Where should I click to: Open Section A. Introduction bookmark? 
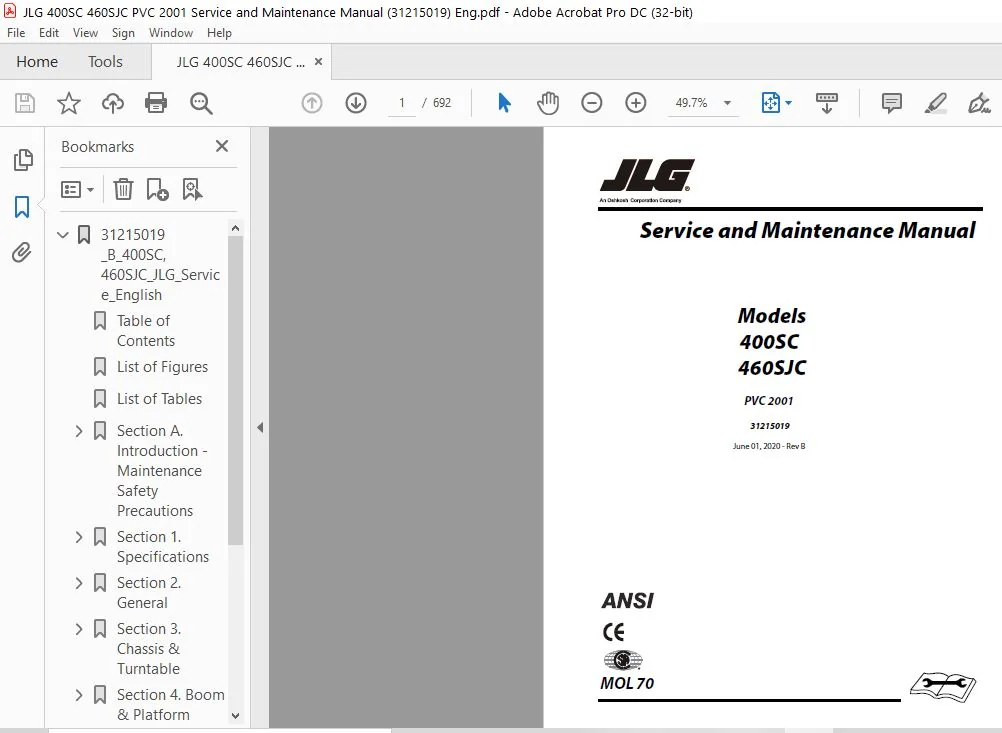[x=162, y=470]
